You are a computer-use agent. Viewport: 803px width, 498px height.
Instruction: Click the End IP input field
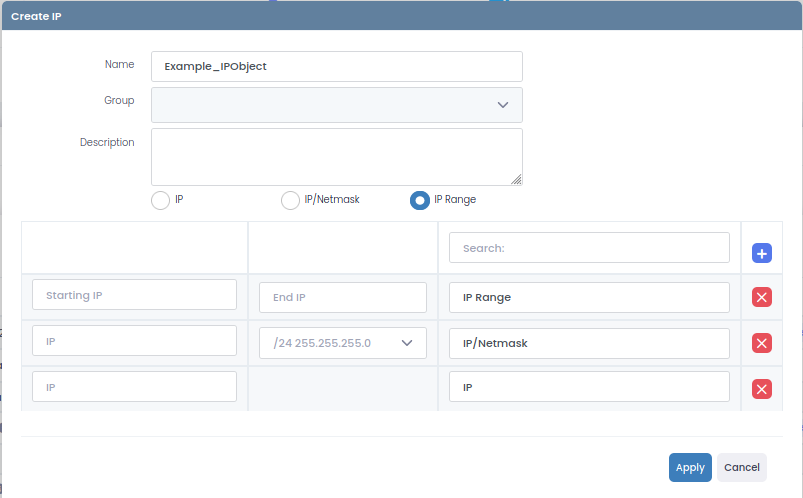(342, 297)
